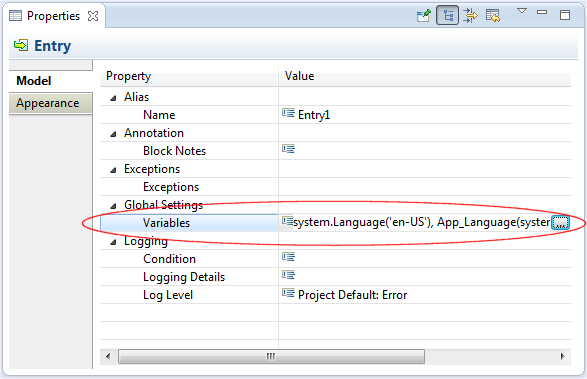
Task: Click the Name value list icon
Action: (288, 113)
